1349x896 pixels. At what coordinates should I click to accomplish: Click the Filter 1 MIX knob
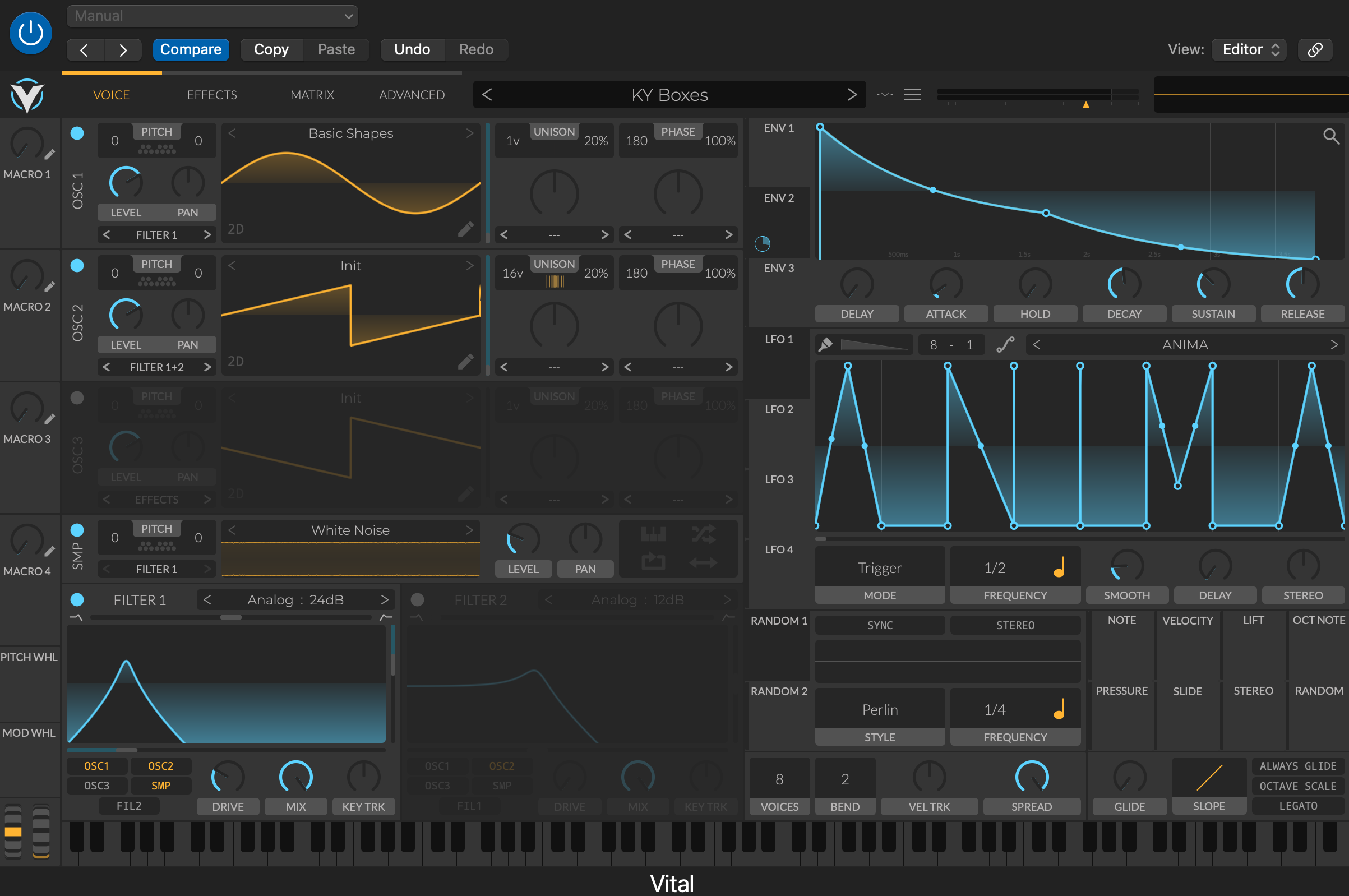[296, 777]
